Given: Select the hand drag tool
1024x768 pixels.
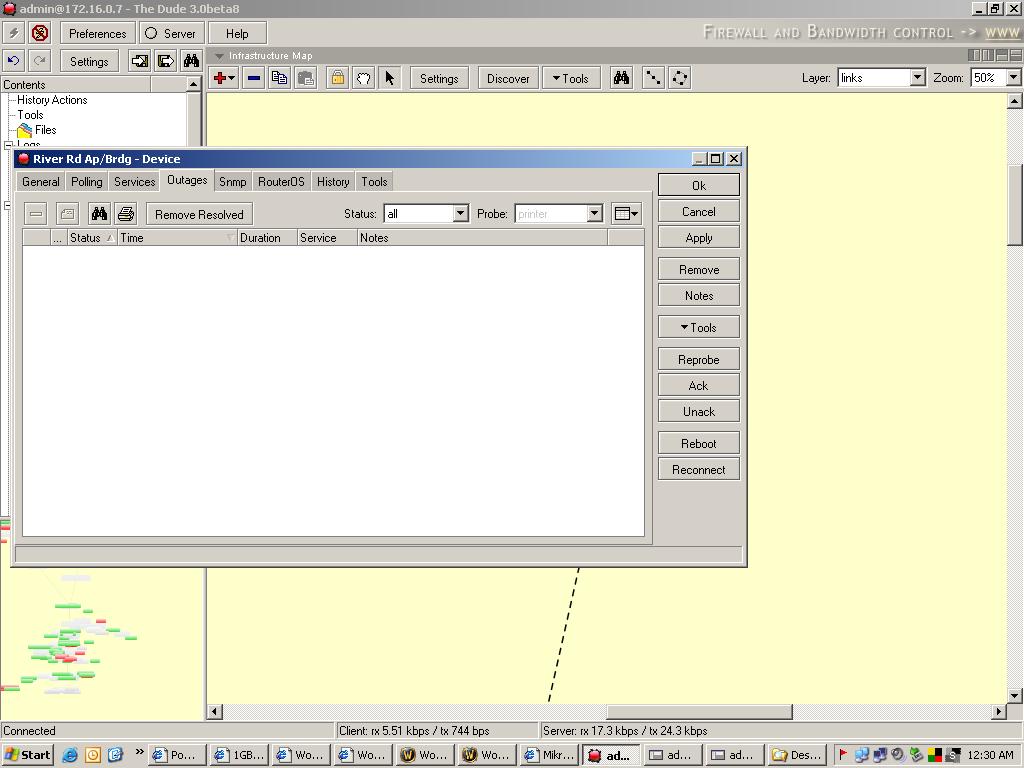Looking at the screenshot, I should point(364,78).
